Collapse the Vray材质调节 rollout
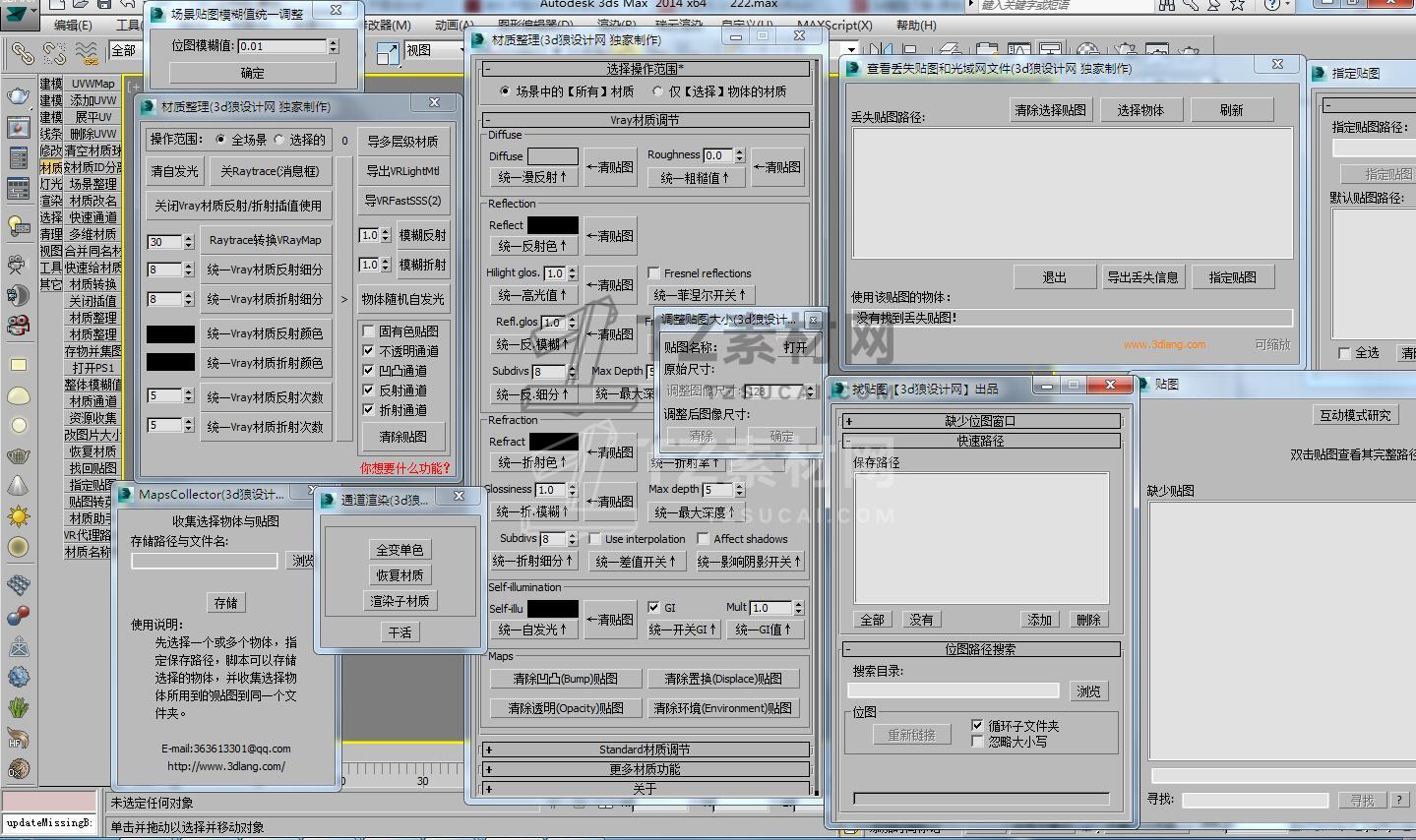 click(646, 120)
